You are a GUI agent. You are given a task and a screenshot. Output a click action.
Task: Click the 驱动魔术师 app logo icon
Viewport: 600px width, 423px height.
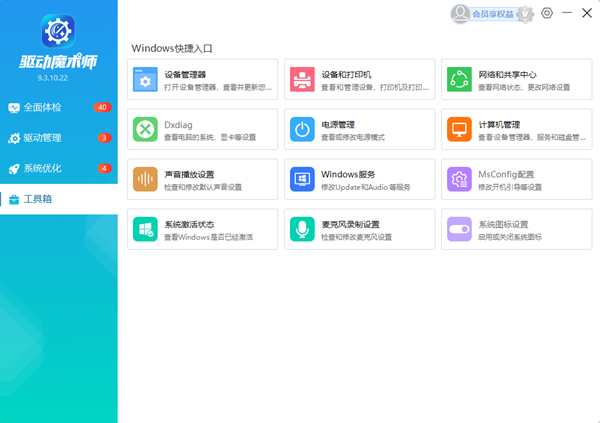(58, 31)
